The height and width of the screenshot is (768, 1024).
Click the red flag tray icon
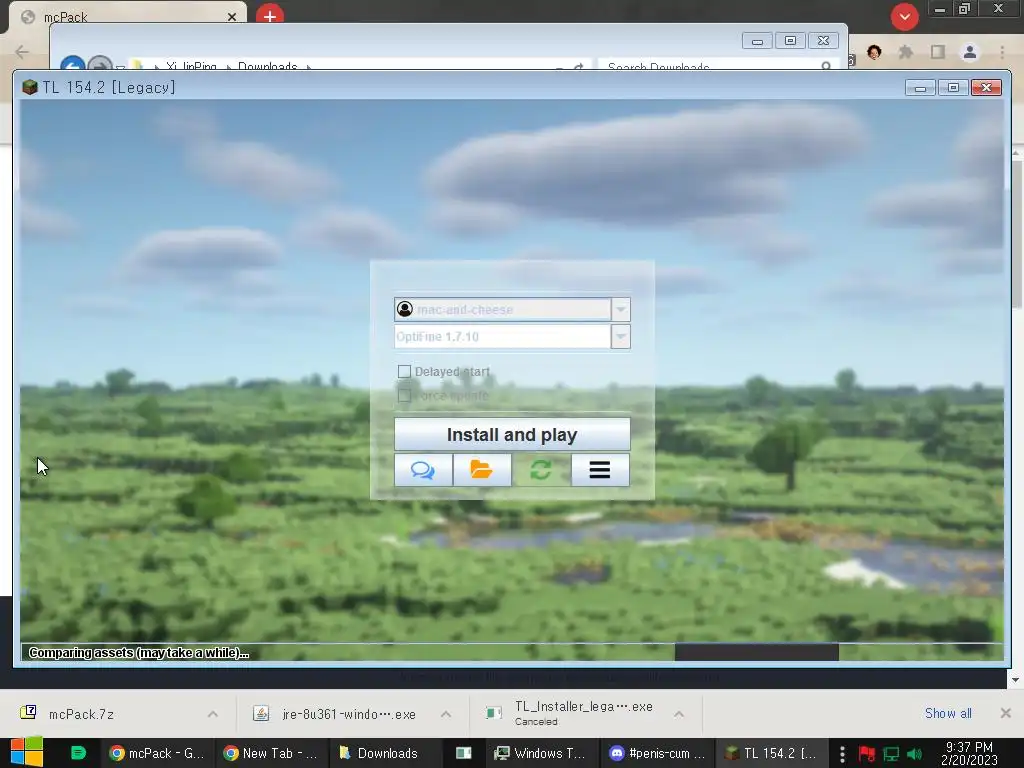[867, 754]
